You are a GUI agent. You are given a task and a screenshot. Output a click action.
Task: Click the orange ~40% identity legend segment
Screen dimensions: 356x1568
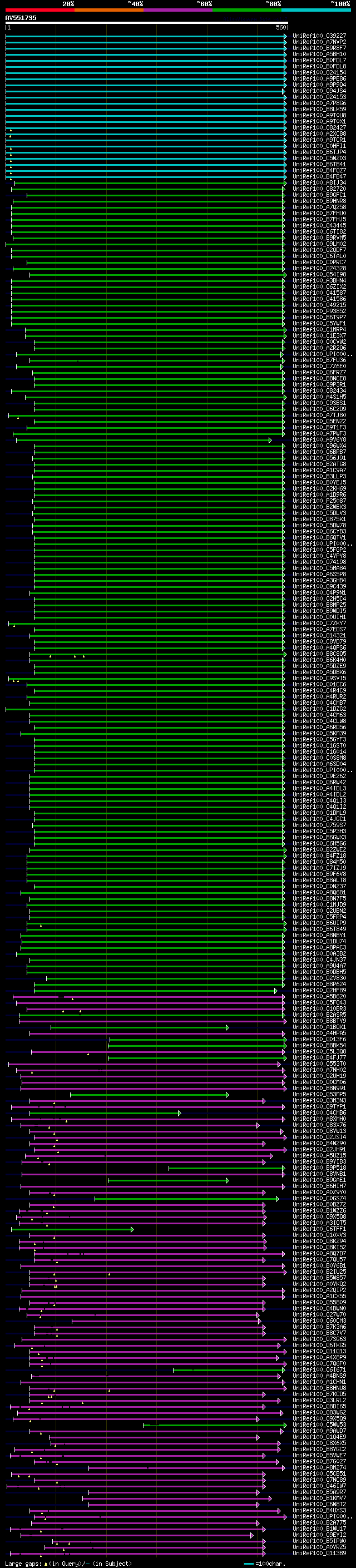pos(109,10)
